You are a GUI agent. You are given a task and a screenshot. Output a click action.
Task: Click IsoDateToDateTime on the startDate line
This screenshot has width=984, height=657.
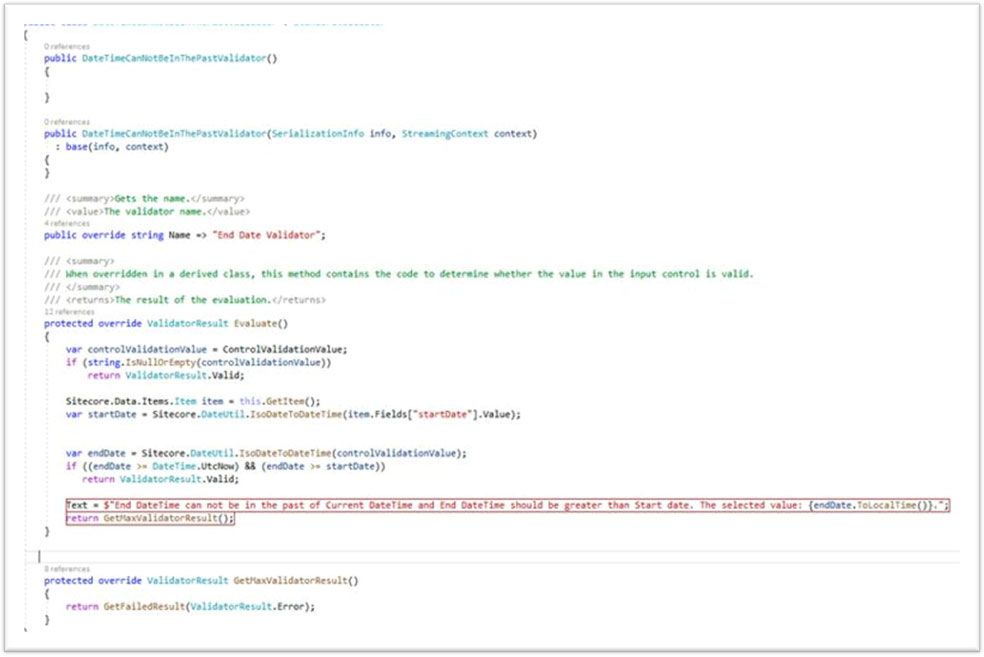pyautogui.click(x=298, y=415)
